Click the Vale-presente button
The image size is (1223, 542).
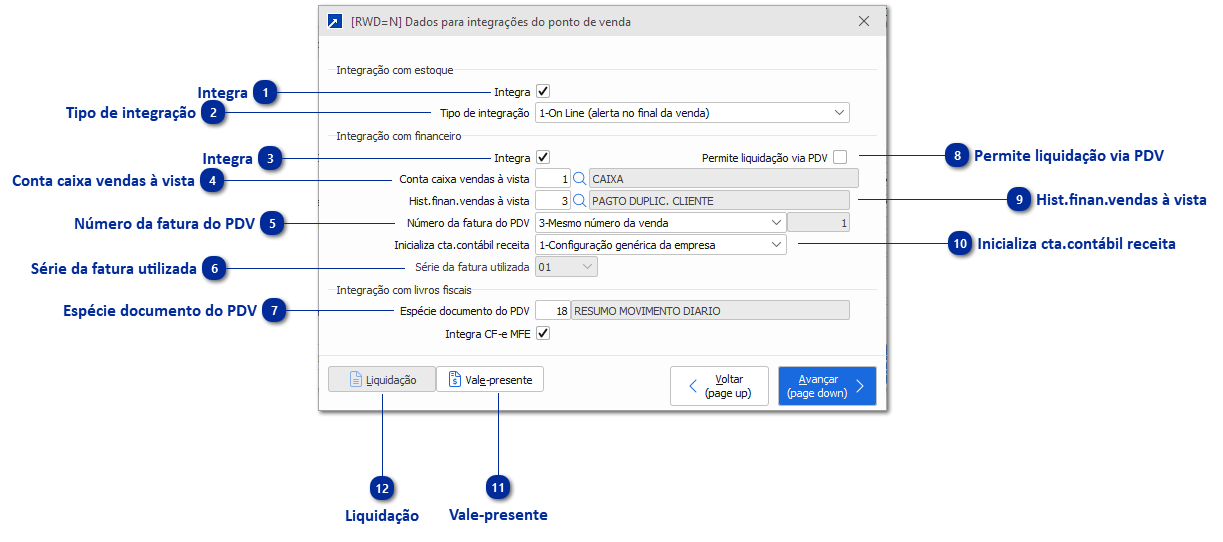coord(490,380)
